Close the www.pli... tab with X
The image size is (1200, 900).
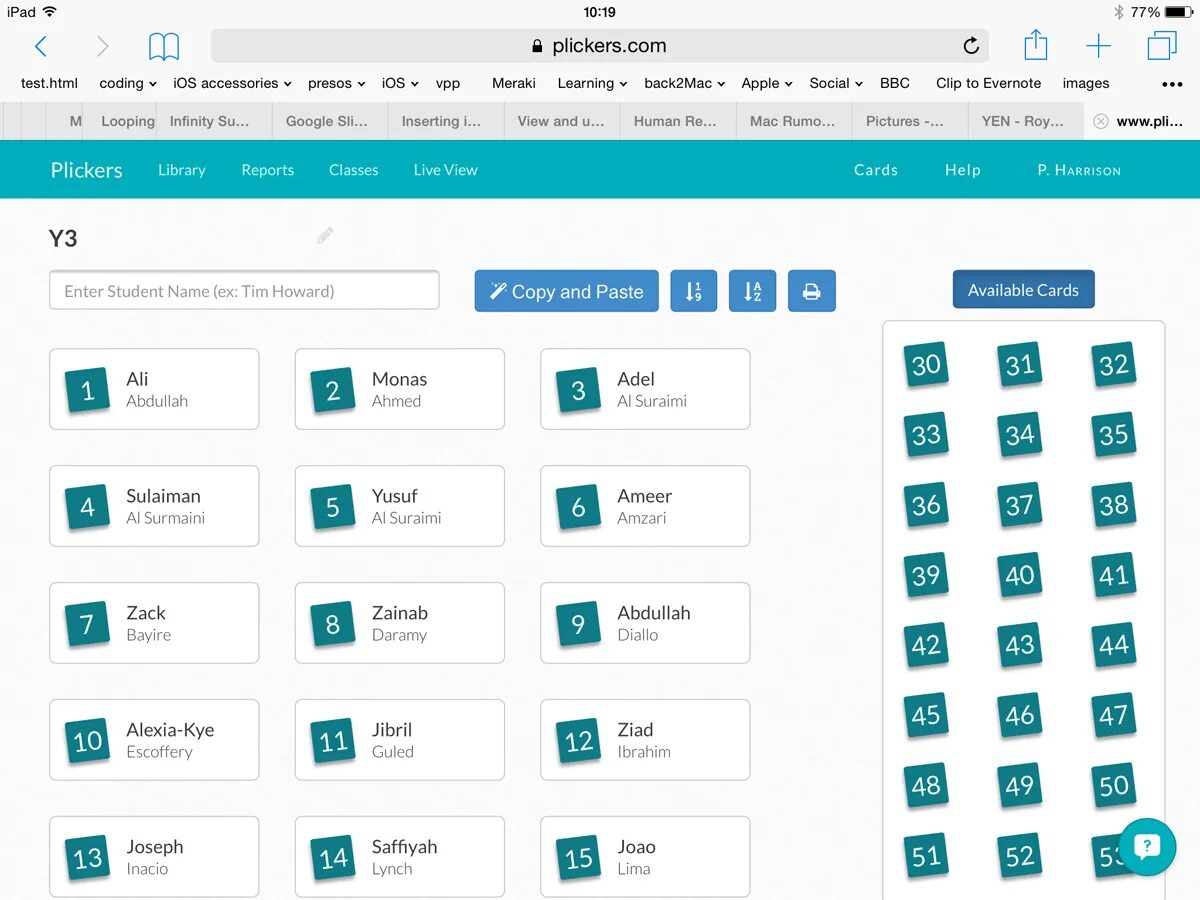pos(1100,121)
